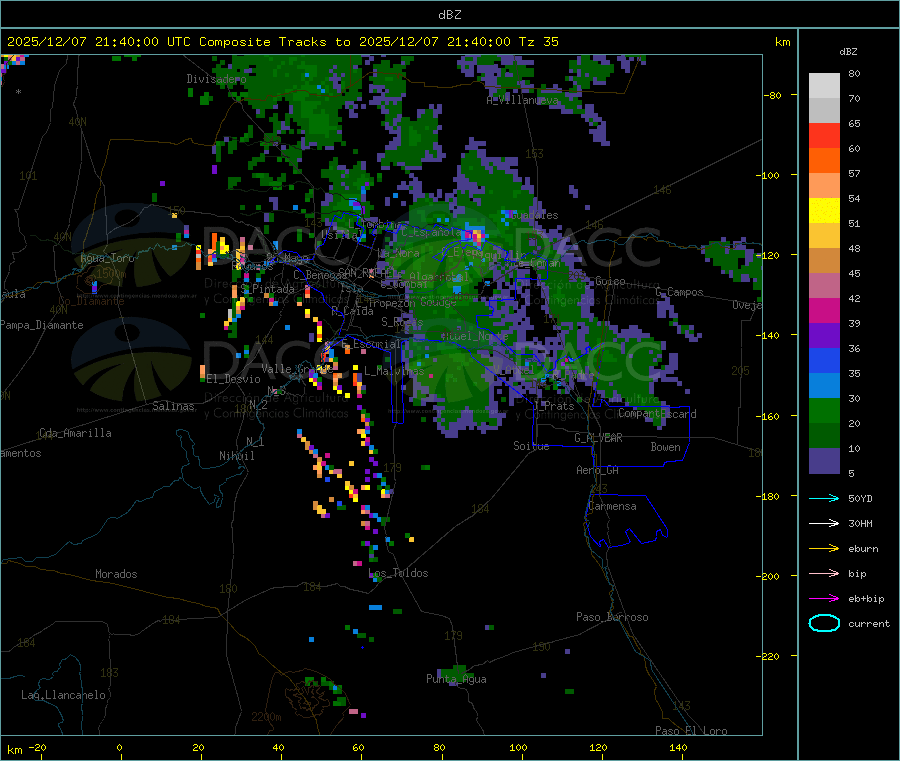Image resolution: width=900 pixels, height=761 pixels.
Task: Select the pink bip arrow legend symbol
Action: pyautogui.click(x=824, y=573)
